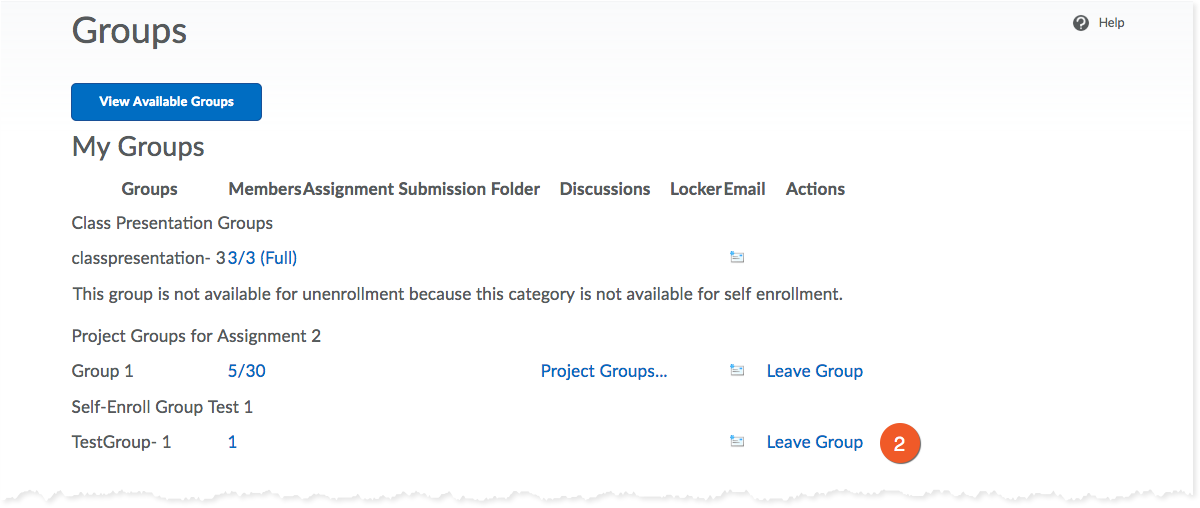Click the orange number 2 callout badge

(899, 444)
